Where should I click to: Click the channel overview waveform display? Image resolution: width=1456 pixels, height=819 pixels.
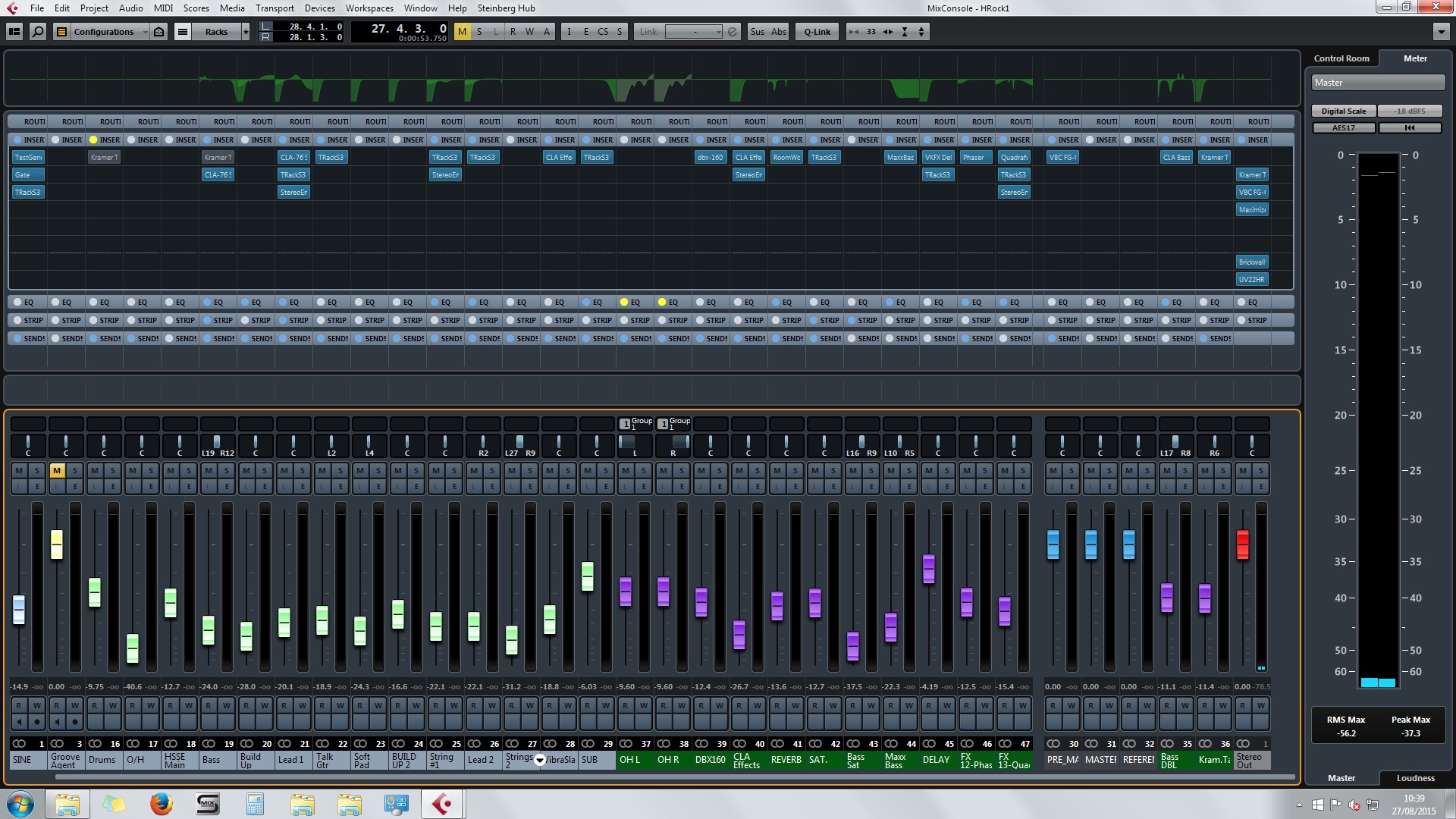652,79
